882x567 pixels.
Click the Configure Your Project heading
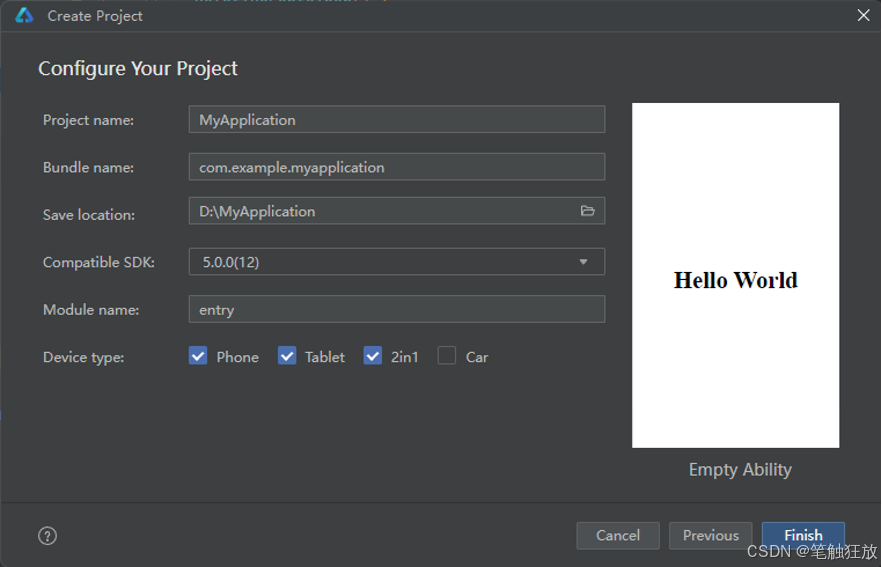click(138, 69)
